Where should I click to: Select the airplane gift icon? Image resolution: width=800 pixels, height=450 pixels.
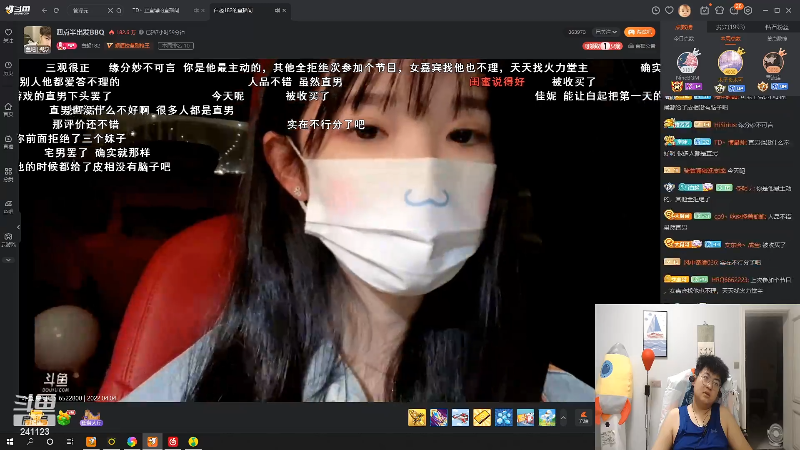pos(460,417)
